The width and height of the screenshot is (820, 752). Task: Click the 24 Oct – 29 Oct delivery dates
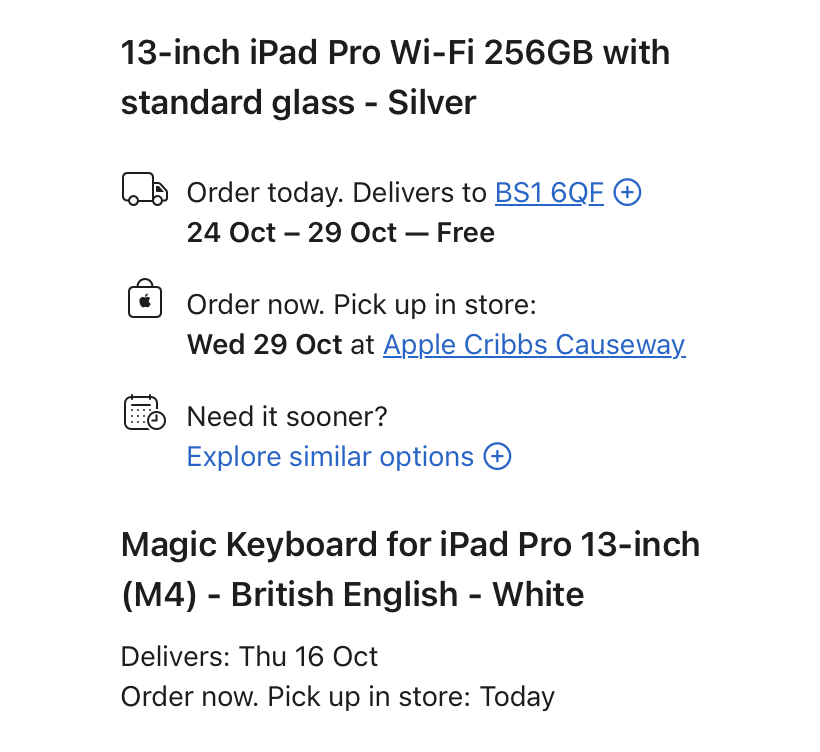coord(290,233)
